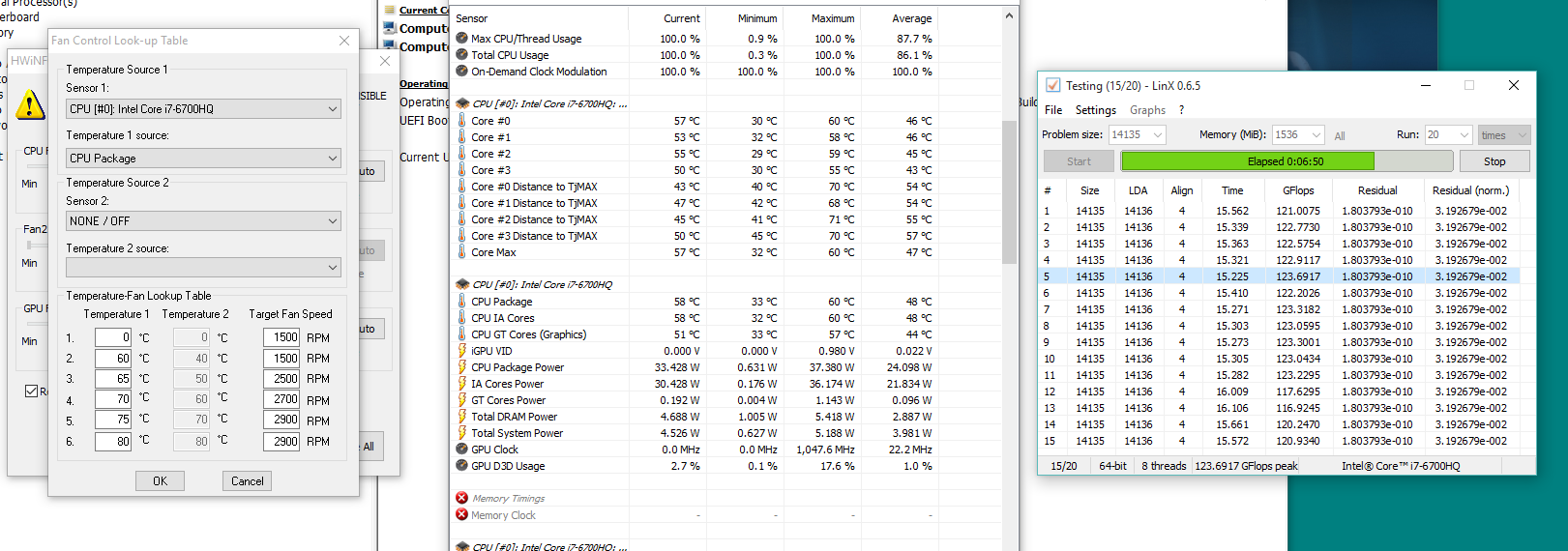Select LinX result row 12 with 117.6295 GFlops
The image size is (1568, 551).
(1281, 391)
